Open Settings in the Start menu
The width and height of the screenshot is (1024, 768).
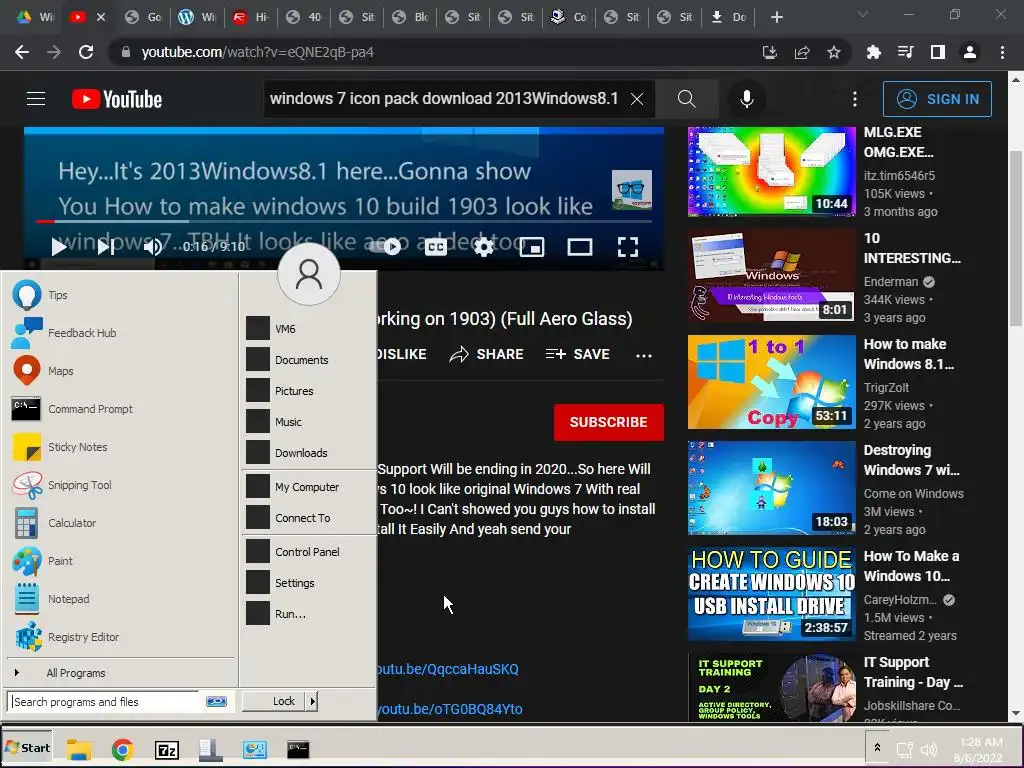pyautogui.click(x=310, y=583)
